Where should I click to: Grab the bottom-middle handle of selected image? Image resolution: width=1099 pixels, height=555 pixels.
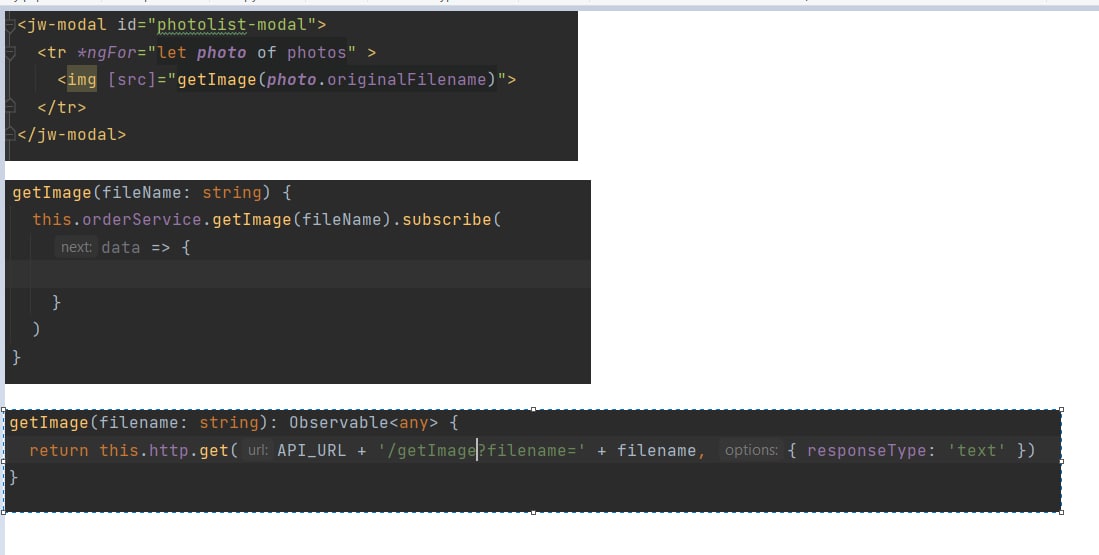click(533, 512)
